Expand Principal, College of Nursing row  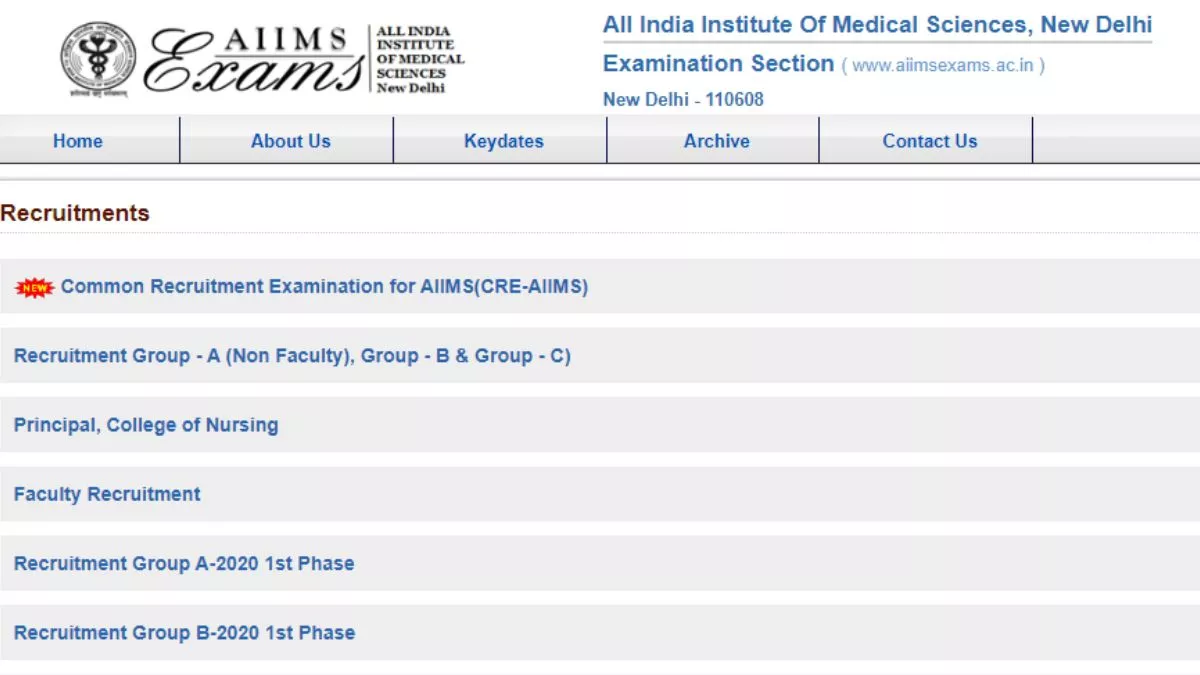(600, 424)
